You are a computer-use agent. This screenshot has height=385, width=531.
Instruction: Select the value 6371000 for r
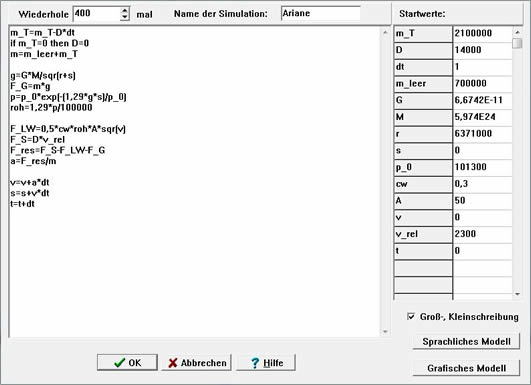point(483,134)
